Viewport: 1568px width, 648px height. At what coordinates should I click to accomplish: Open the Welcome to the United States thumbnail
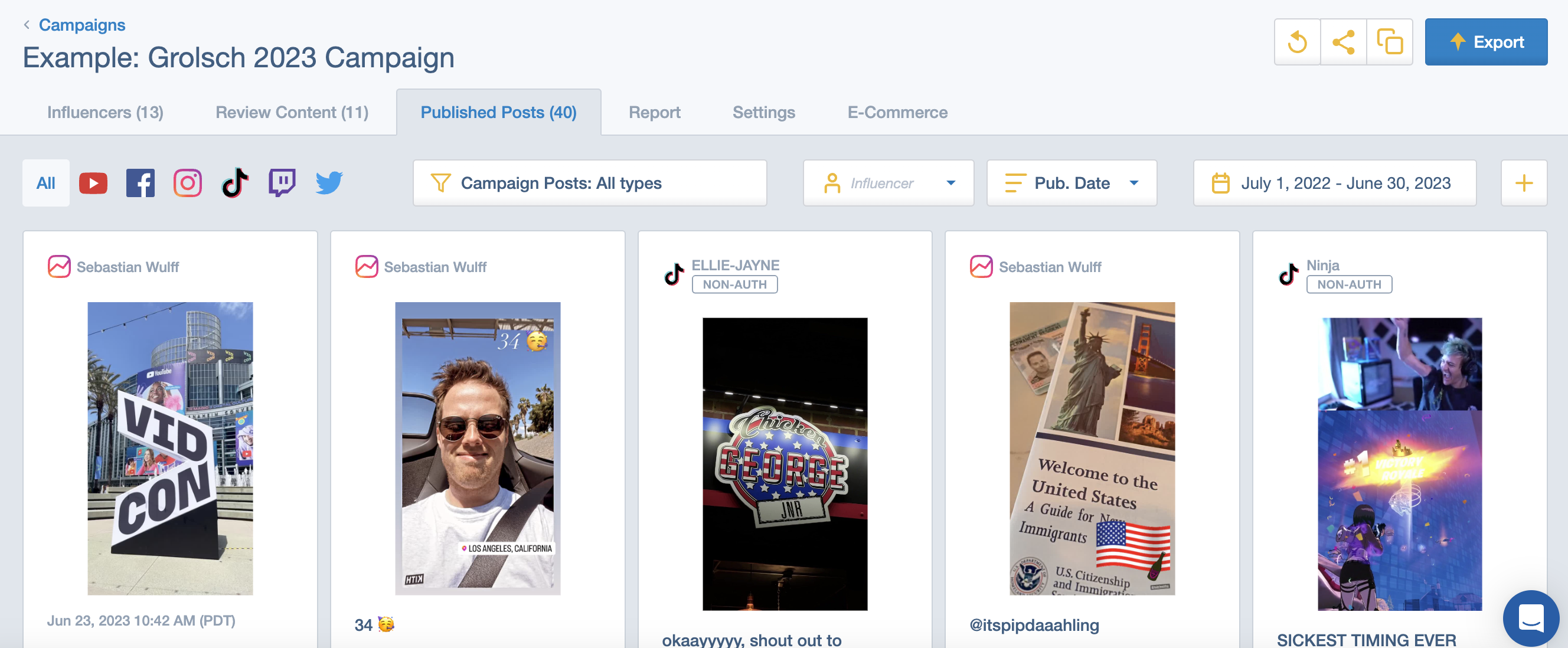click(x=1092, y=449)
